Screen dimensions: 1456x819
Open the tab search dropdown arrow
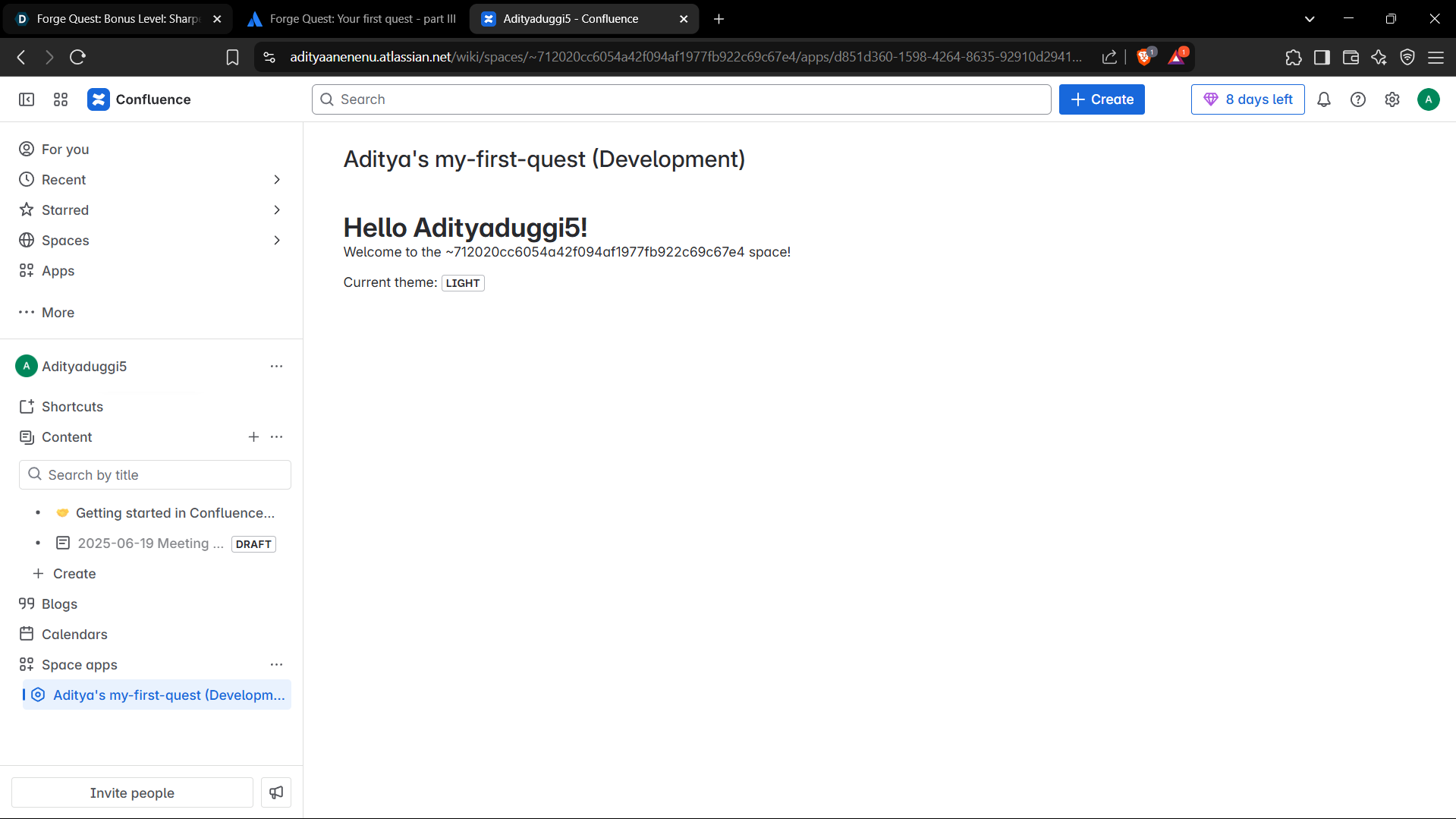[1310, 19]
